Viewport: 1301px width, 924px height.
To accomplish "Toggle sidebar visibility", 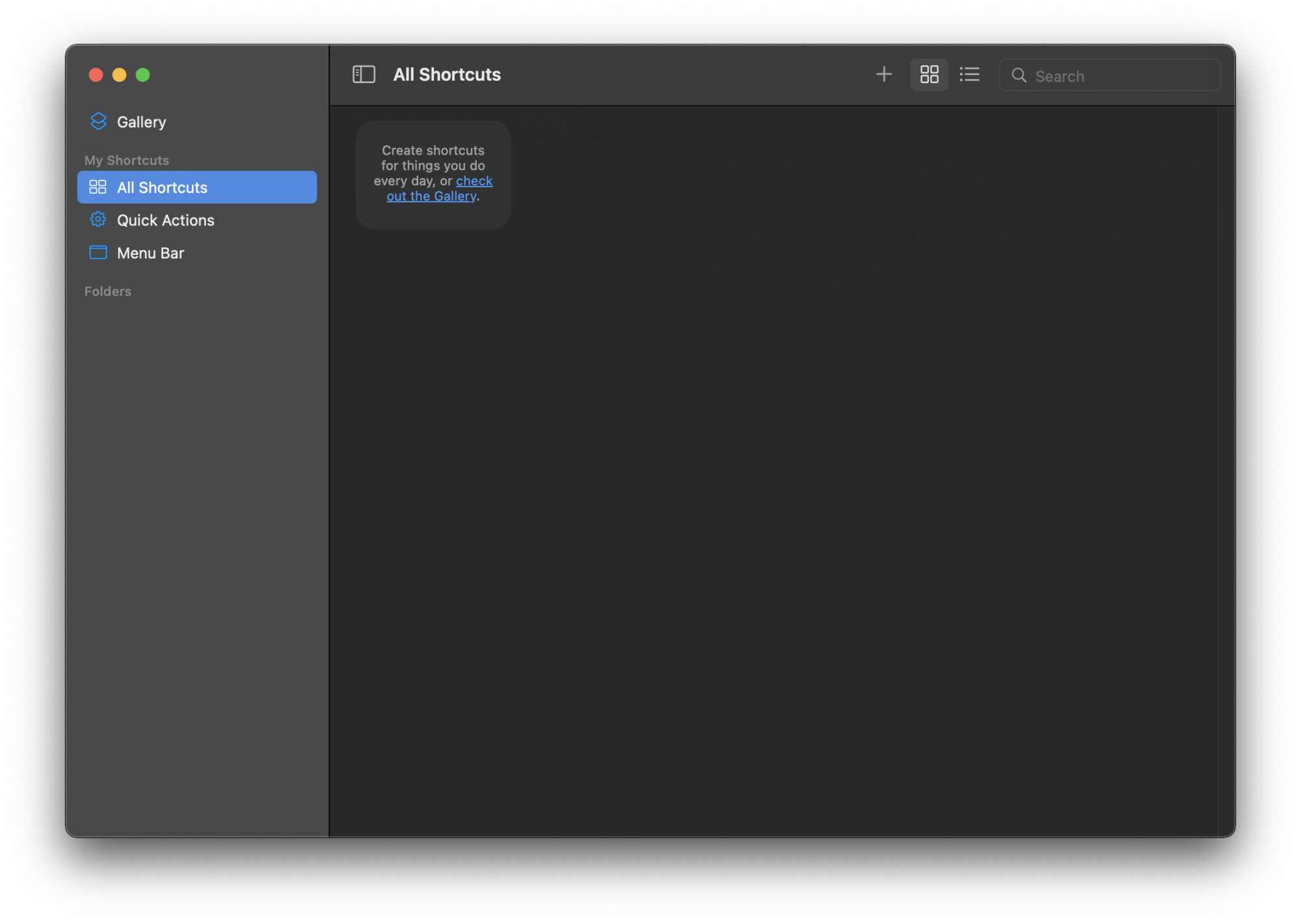I will [364, 74].
